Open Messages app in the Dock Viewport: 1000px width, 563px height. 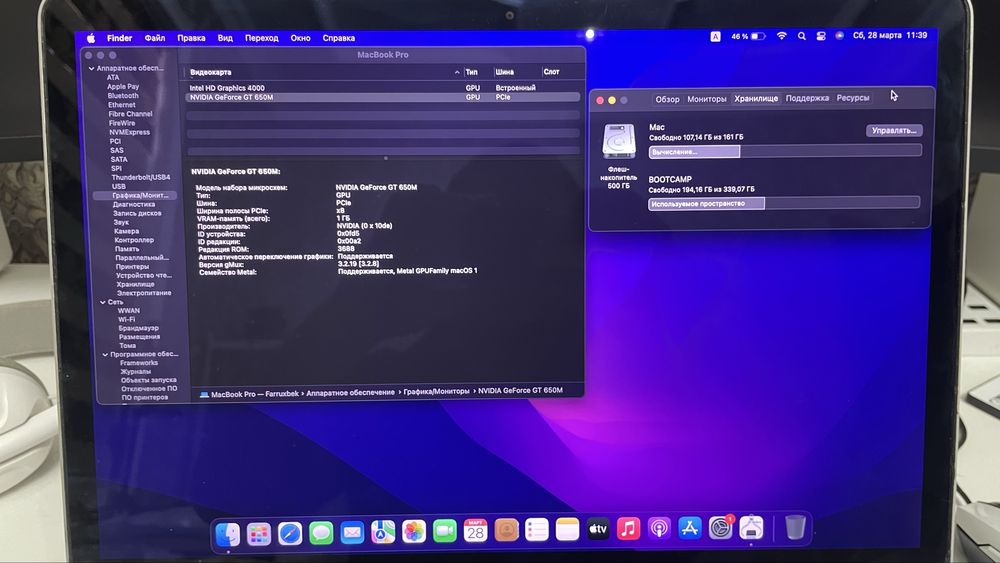click(x=321, y=532)
